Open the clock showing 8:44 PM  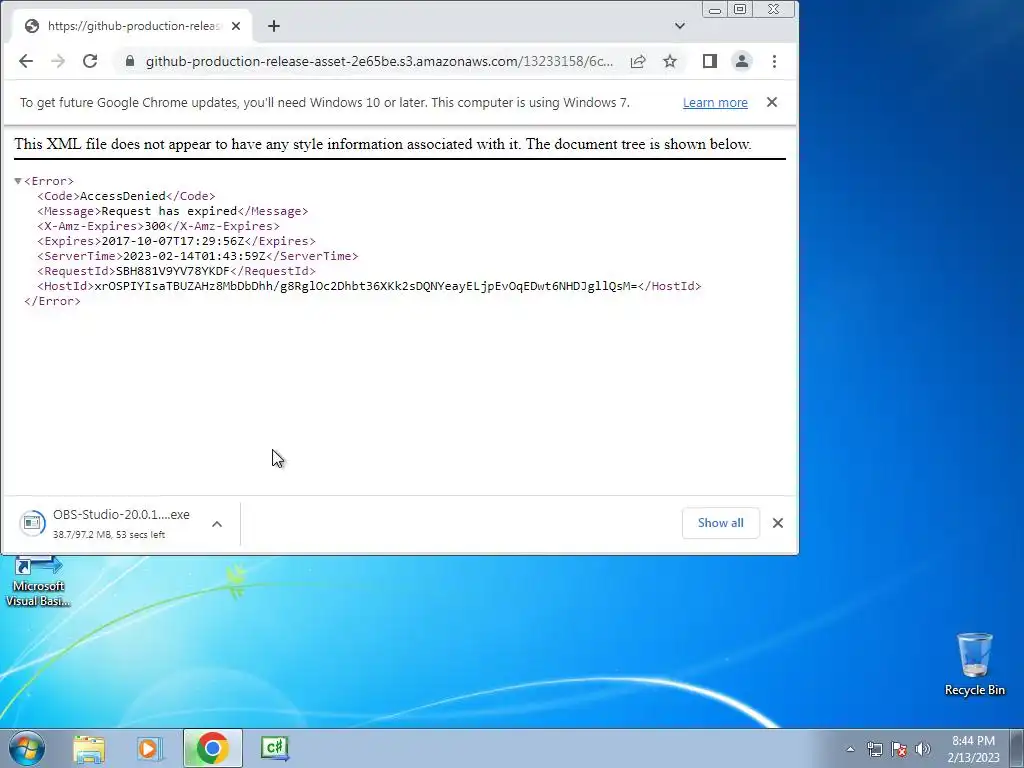(973, 749)
